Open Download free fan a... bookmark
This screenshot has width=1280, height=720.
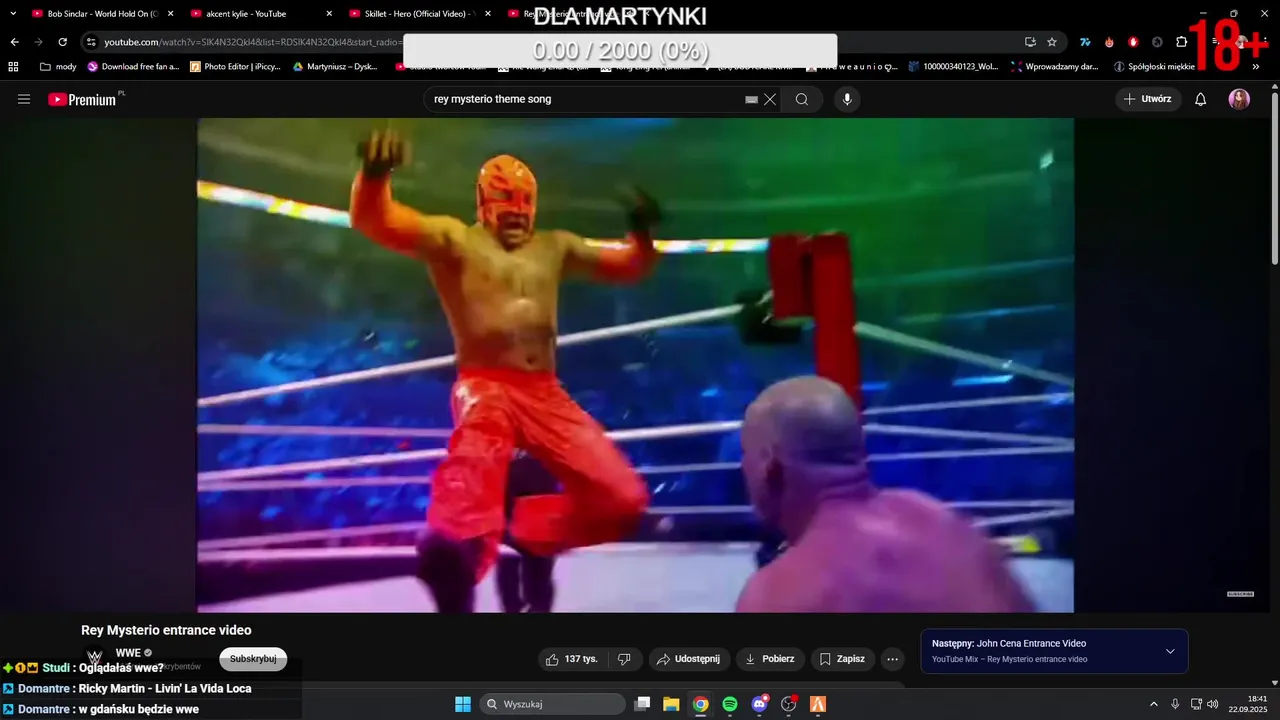pyautogui.click(x=133, y=67)
